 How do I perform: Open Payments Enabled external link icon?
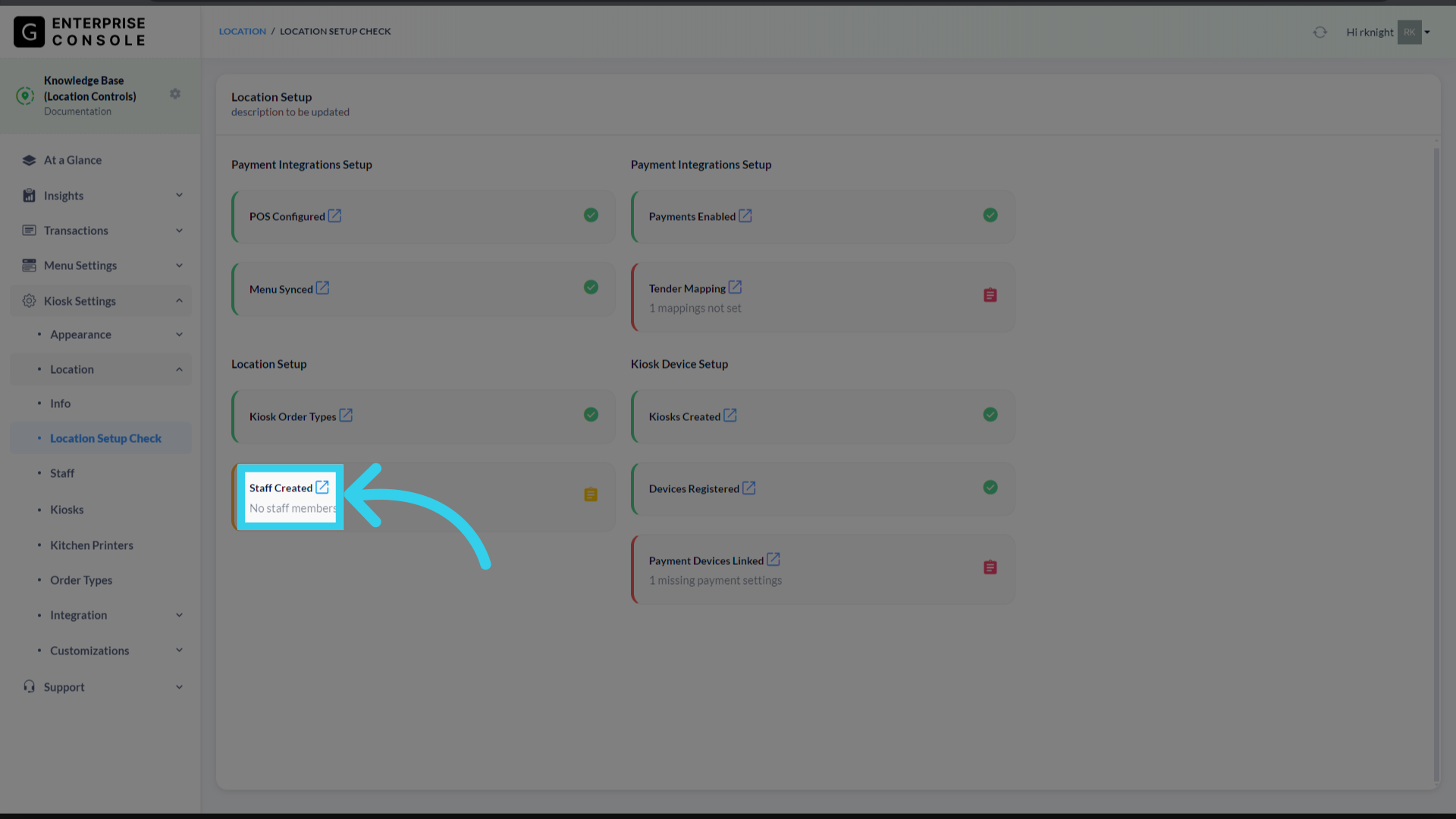(x=745, y=215)
